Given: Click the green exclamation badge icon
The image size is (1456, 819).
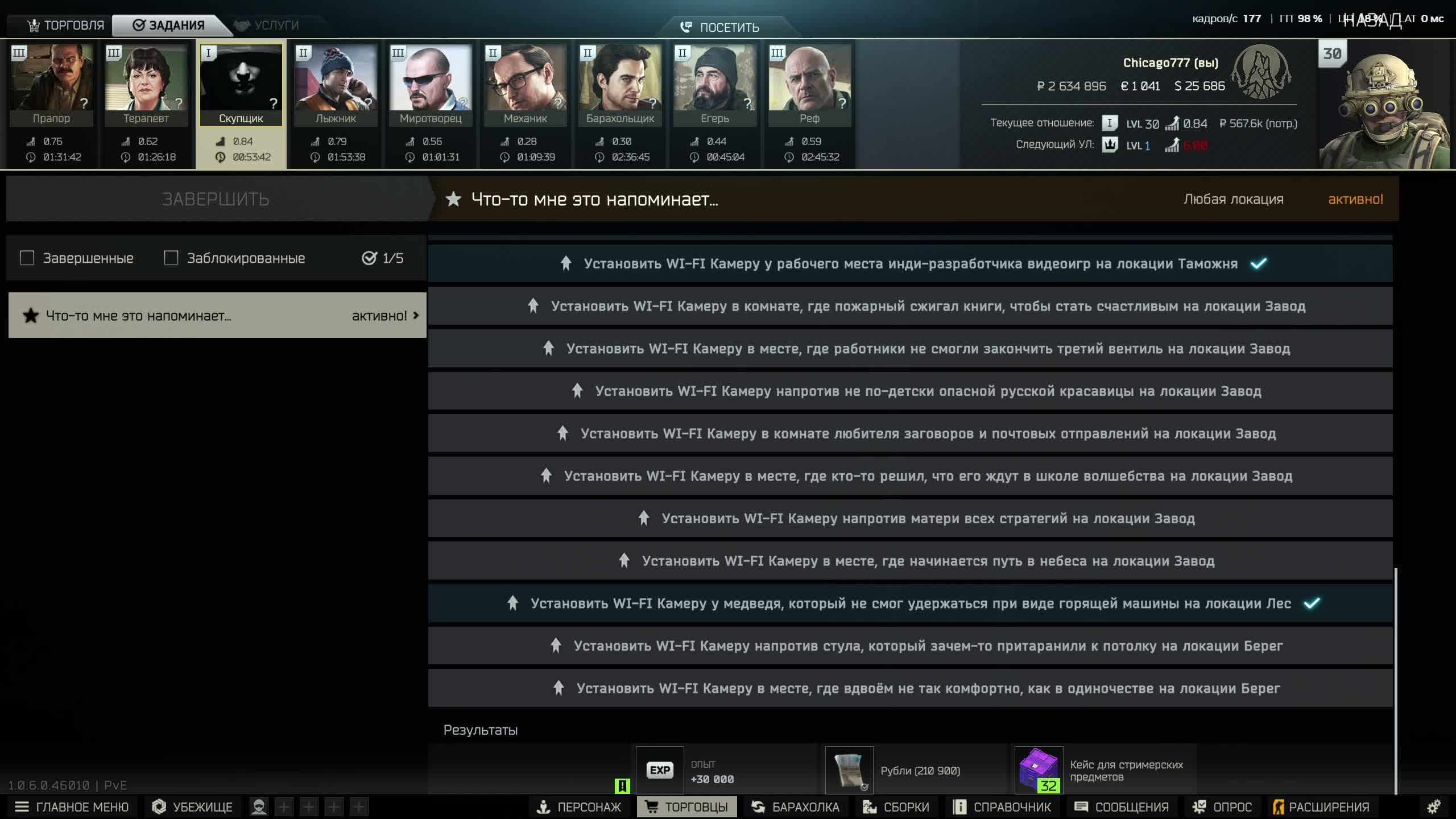Looking at the screenshot, I should coord(622,786).
